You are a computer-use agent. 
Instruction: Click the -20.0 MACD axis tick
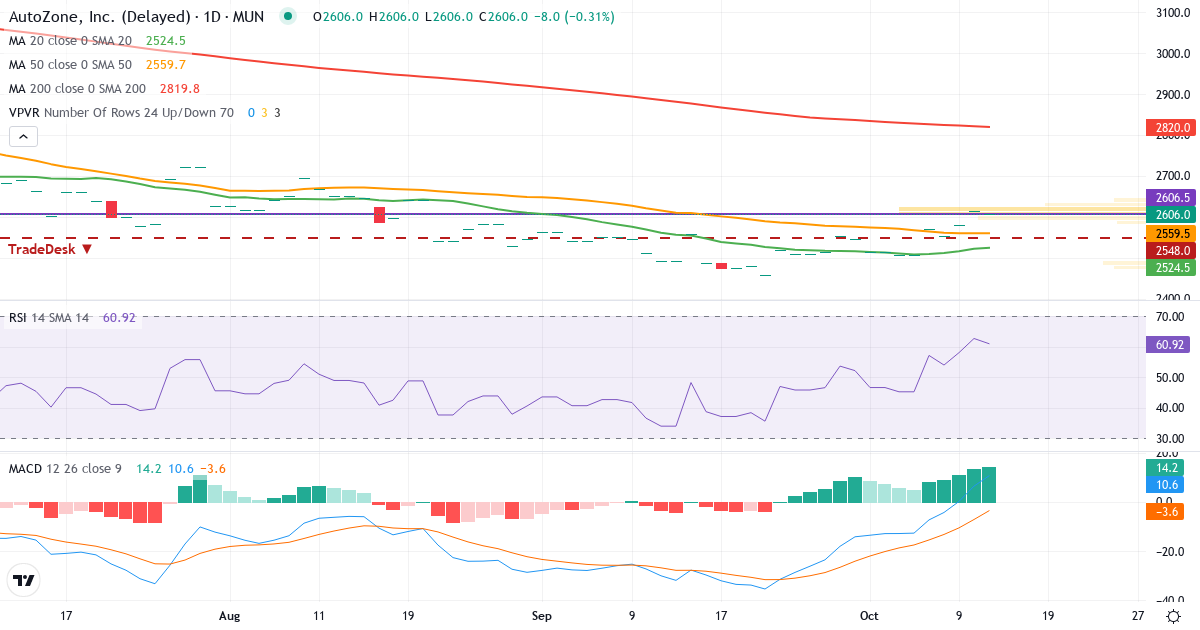[1170, 552]
